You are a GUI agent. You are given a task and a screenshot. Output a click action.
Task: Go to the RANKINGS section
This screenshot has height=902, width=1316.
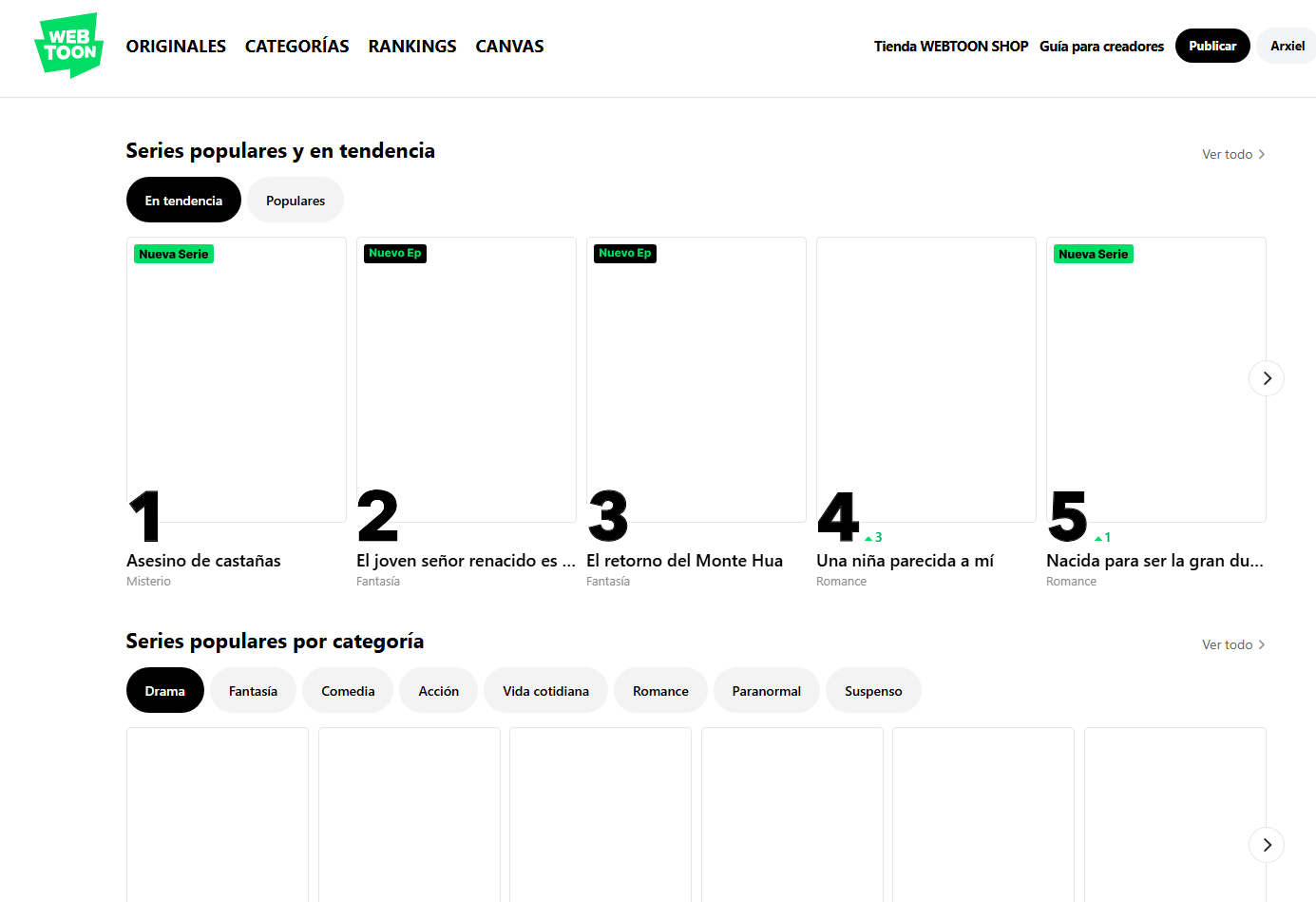(412, 46)
